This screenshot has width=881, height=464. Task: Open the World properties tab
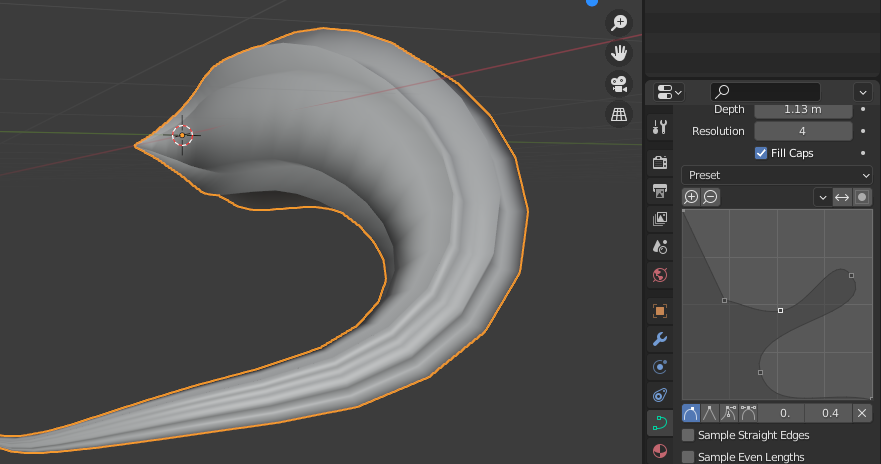[x=660, y=275]
